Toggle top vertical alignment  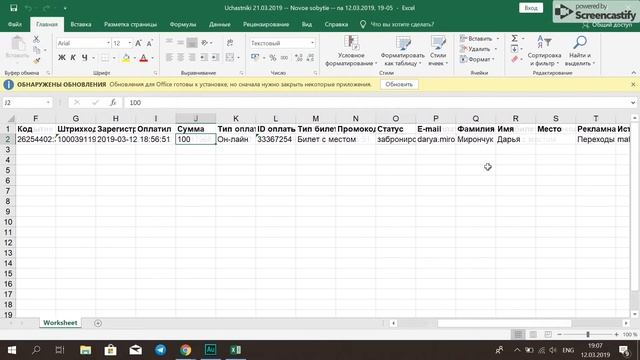point(169,42)
